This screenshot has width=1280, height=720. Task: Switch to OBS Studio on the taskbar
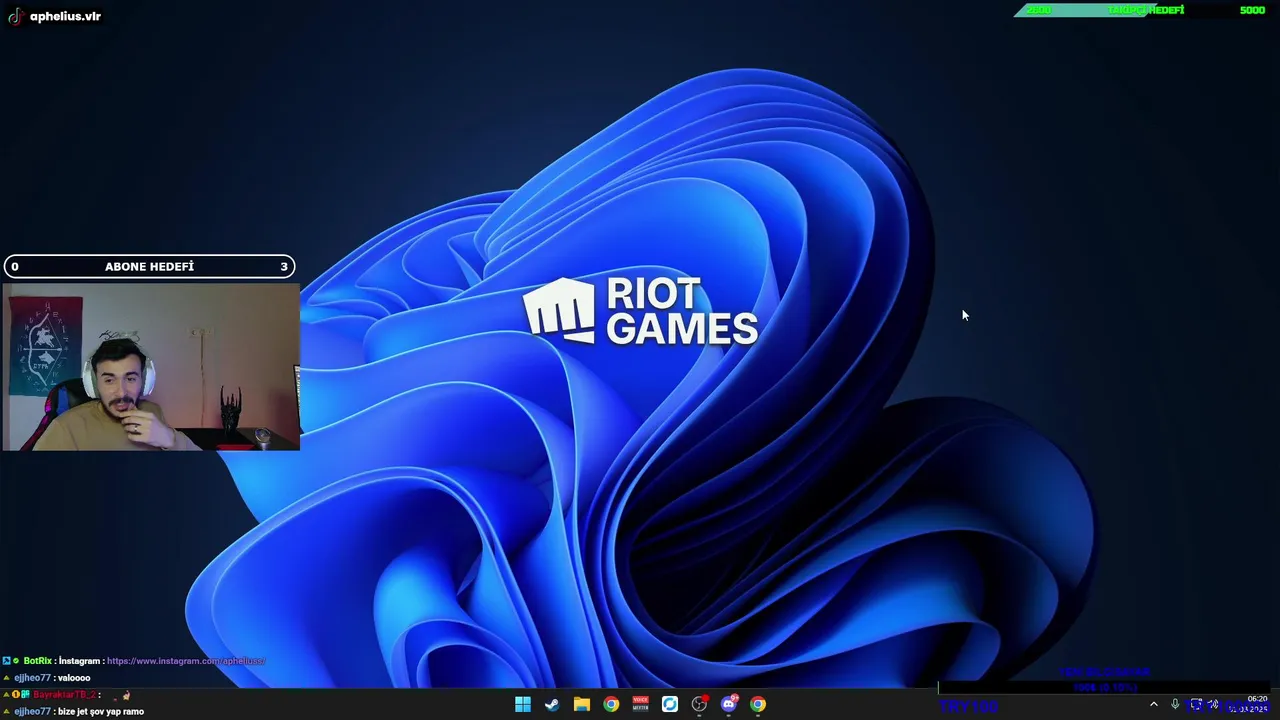coord(699,704)
